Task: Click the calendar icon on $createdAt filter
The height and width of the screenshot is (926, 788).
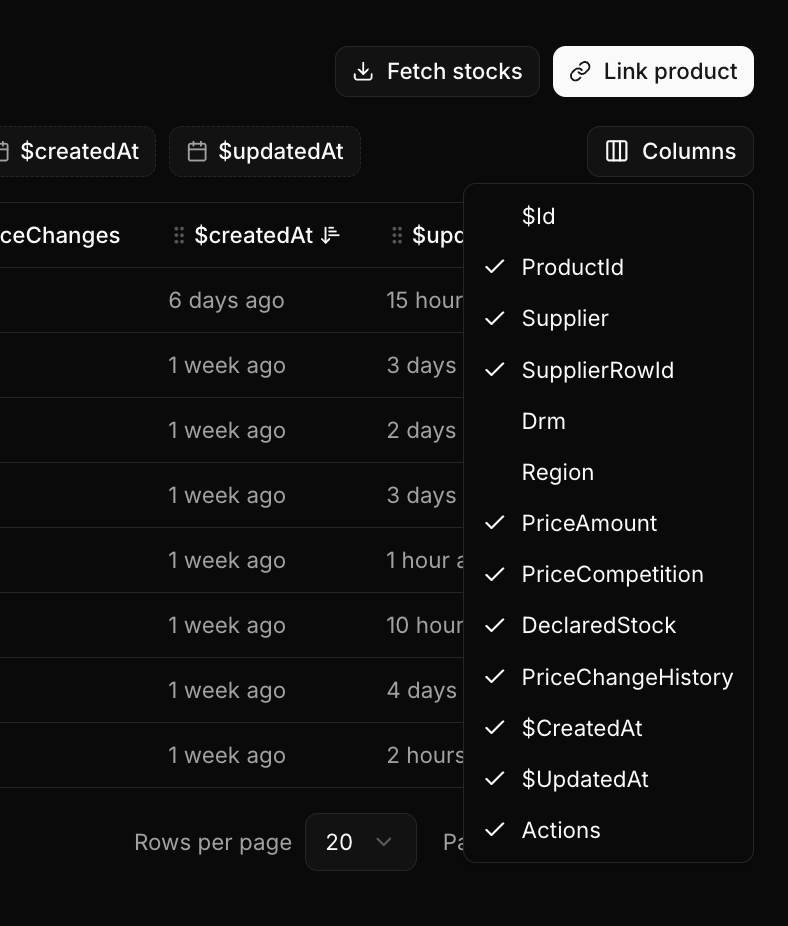Action: pyautogui.click(x=8, y=151)
